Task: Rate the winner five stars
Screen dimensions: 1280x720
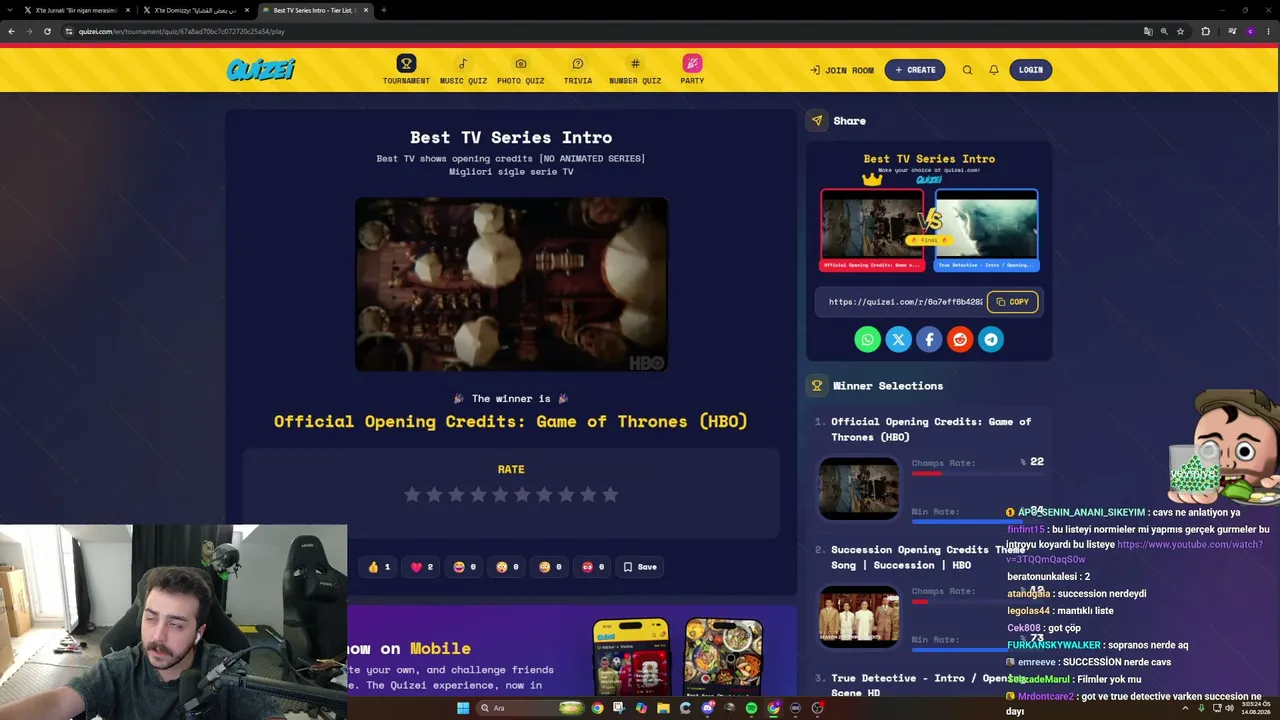Action: 500,494
